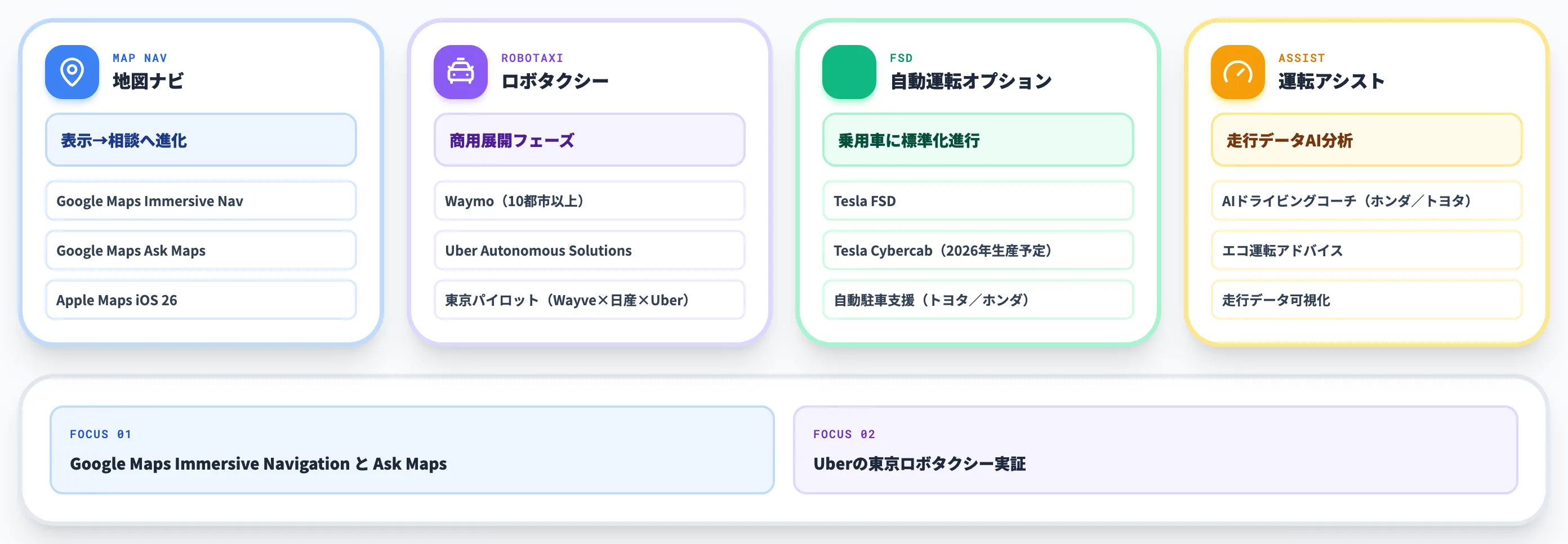Select 自動駐車支援（トヨタ／ホンダ）item
This screenshot has height=544, width=1568.
pyautogui.click(x=978, y=300)
